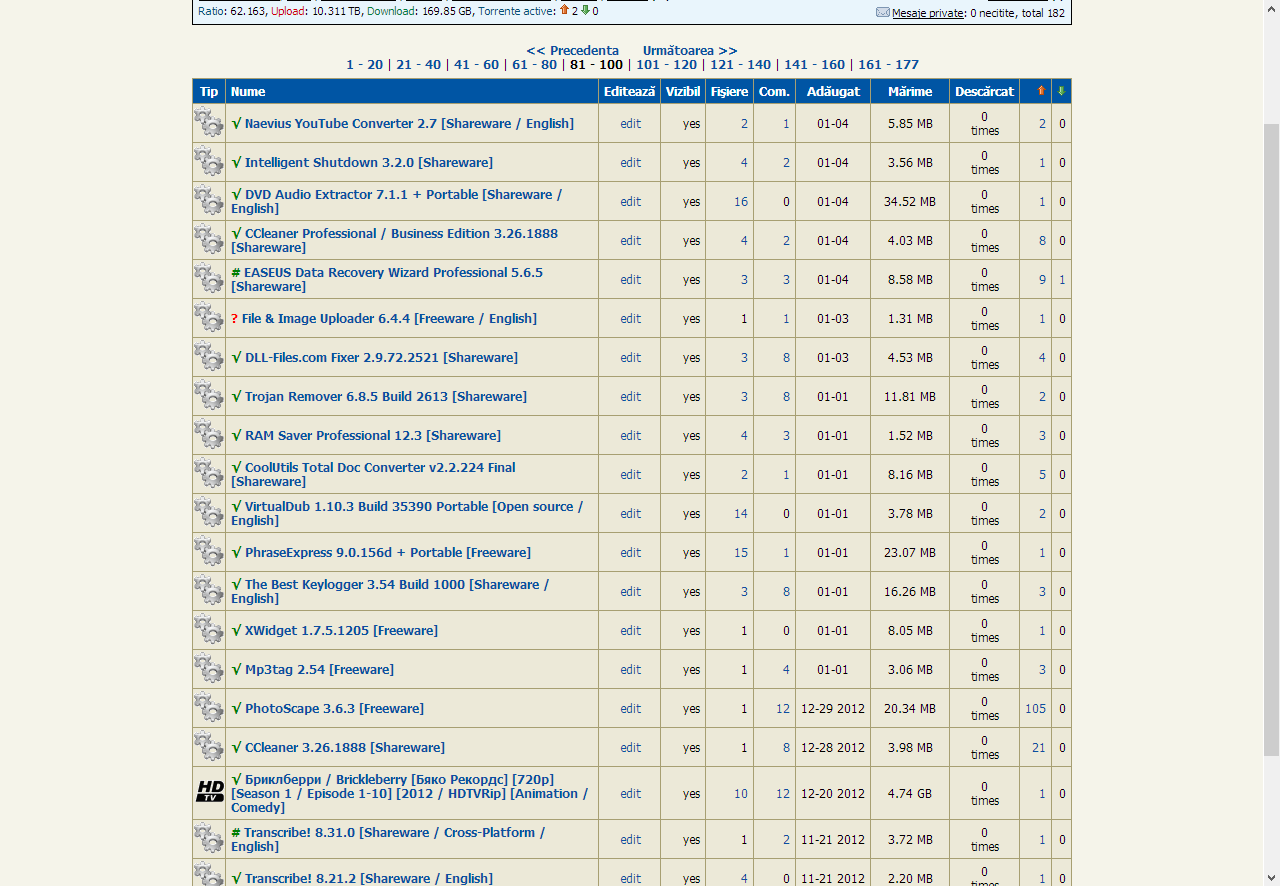The height and width of the screenshot is (886, 1280).
Task: Click category icon for Transcribe! 8.31.0 row
Action: [209, 839]
